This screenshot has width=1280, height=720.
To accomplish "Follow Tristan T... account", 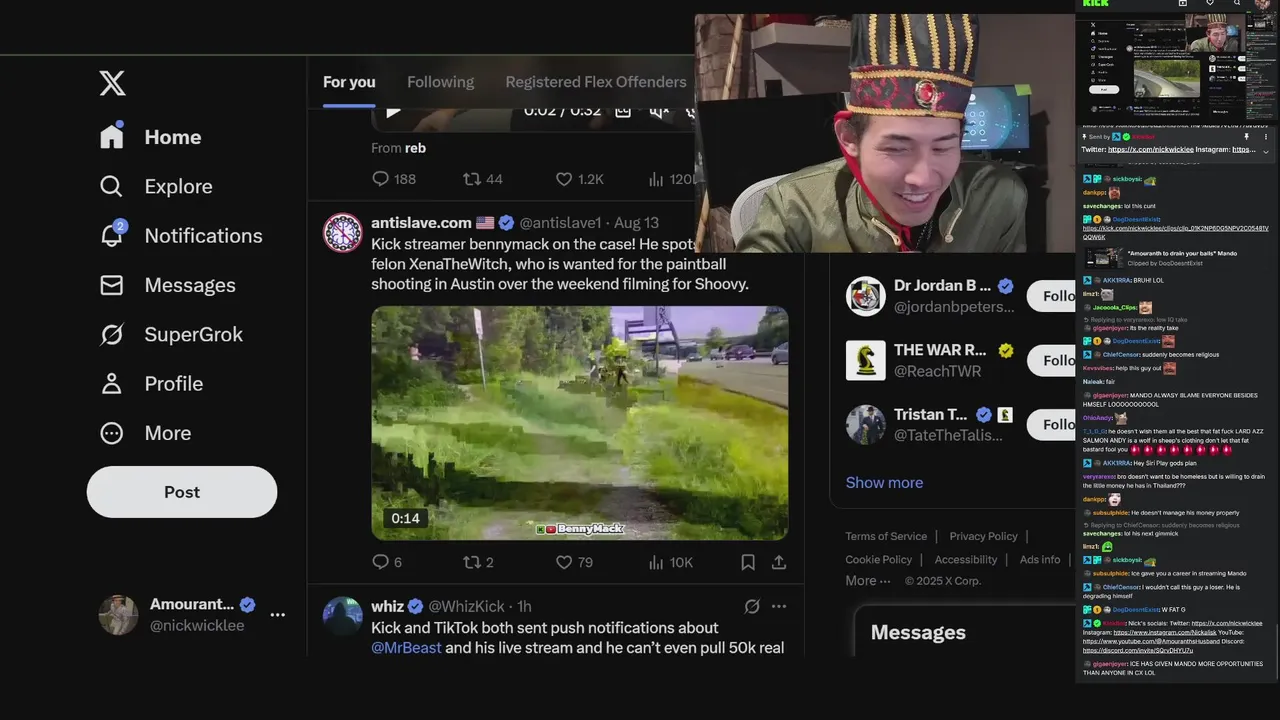I will tap(1052, 424).
